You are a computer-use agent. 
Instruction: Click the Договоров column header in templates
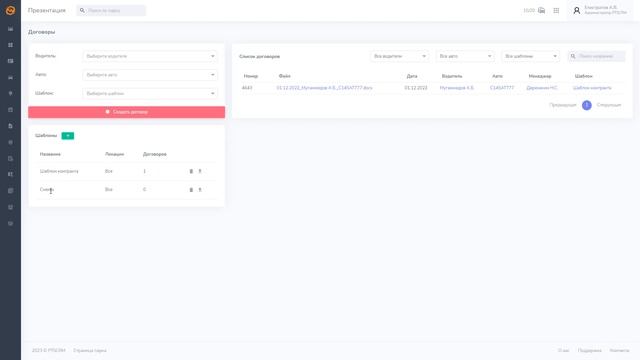pos(155,154)
